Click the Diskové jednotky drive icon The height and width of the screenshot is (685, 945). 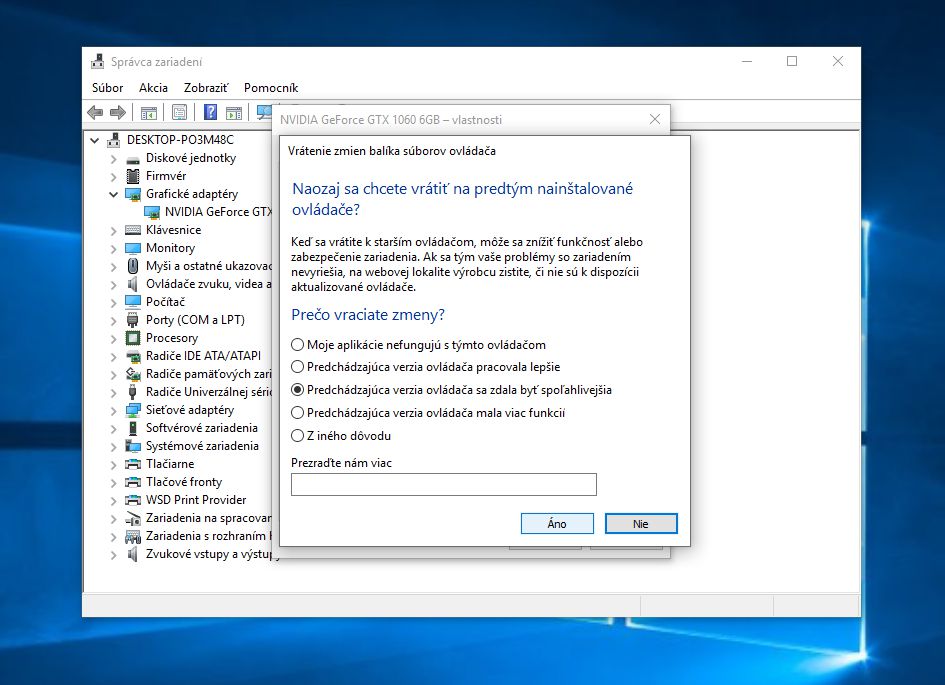(133, 158)
